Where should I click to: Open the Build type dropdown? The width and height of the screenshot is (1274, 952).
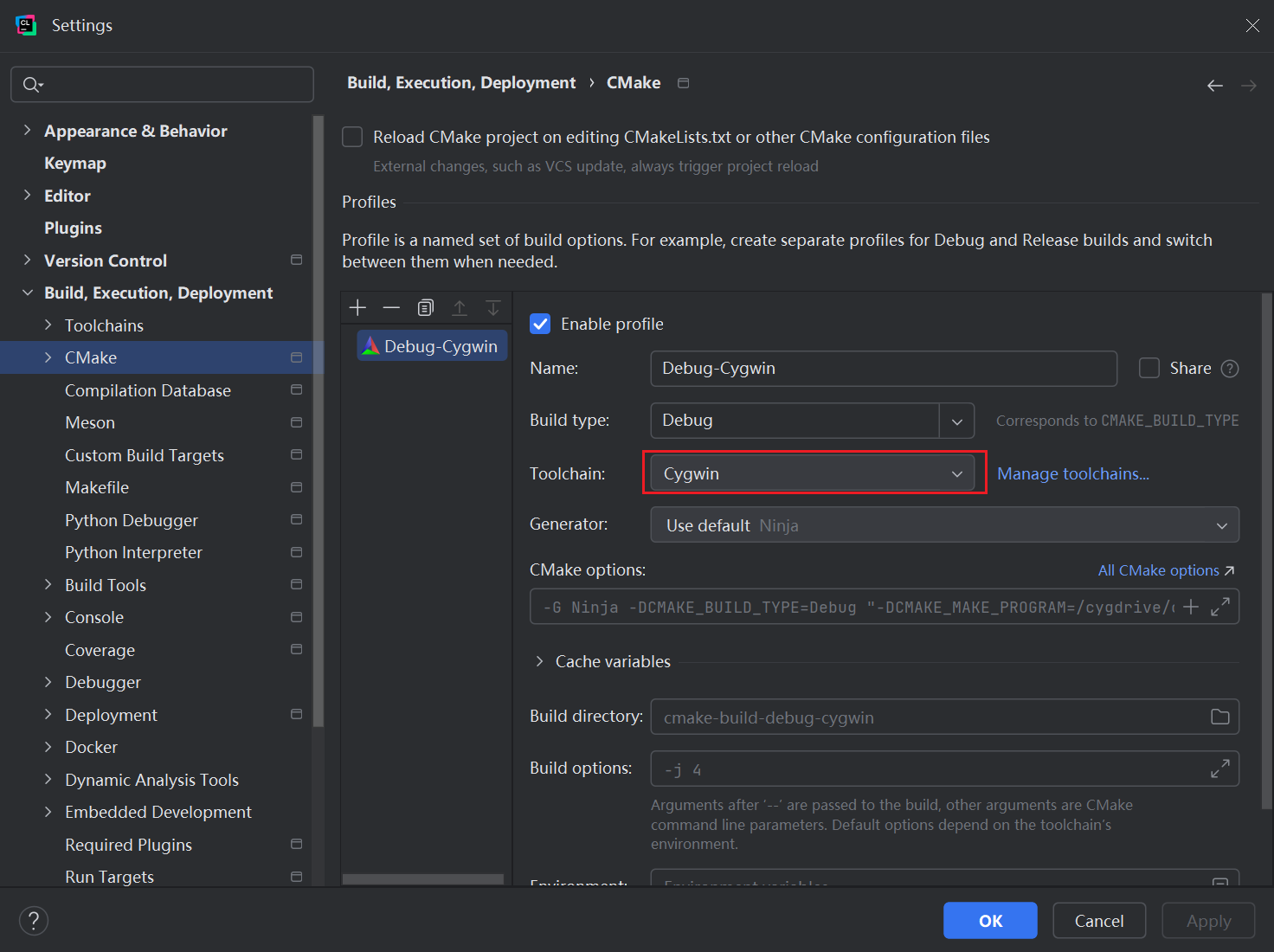(x=956, y=421)
